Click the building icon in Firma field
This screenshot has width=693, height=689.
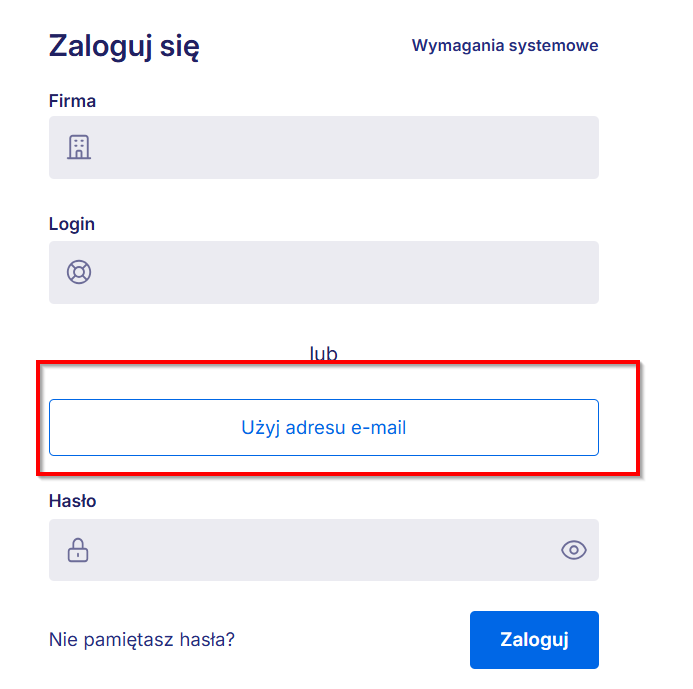coord(78,147)
